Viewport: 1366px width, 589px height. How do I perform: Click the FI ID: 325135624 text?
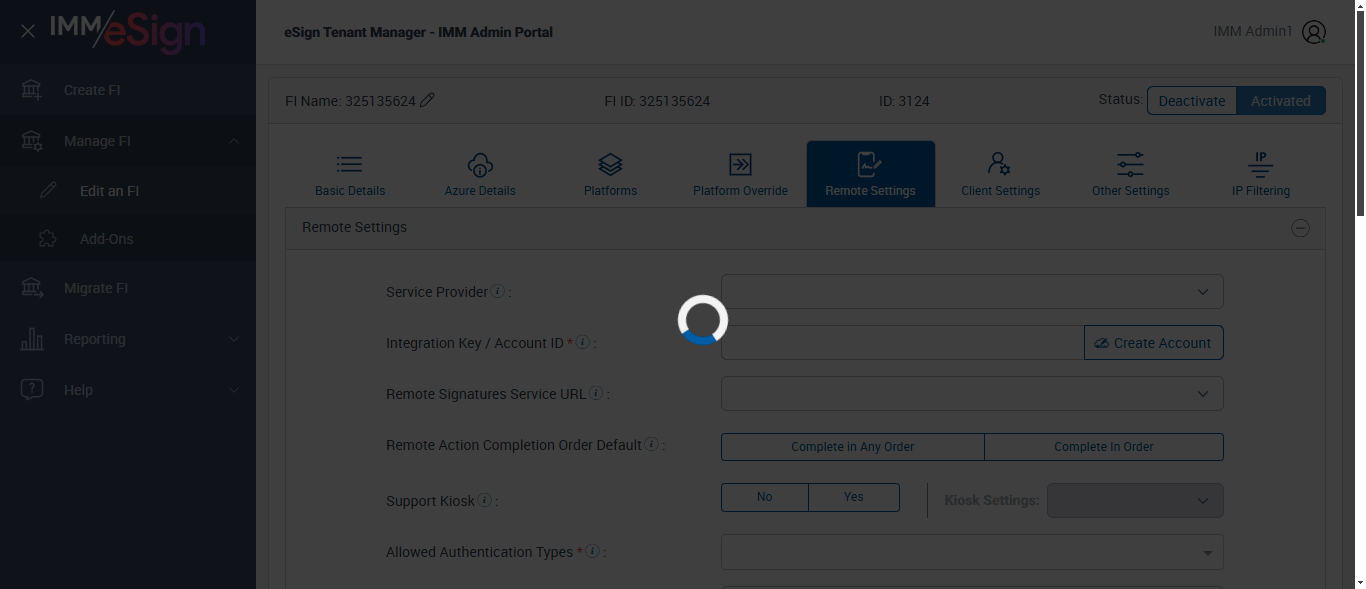[657, 101]
